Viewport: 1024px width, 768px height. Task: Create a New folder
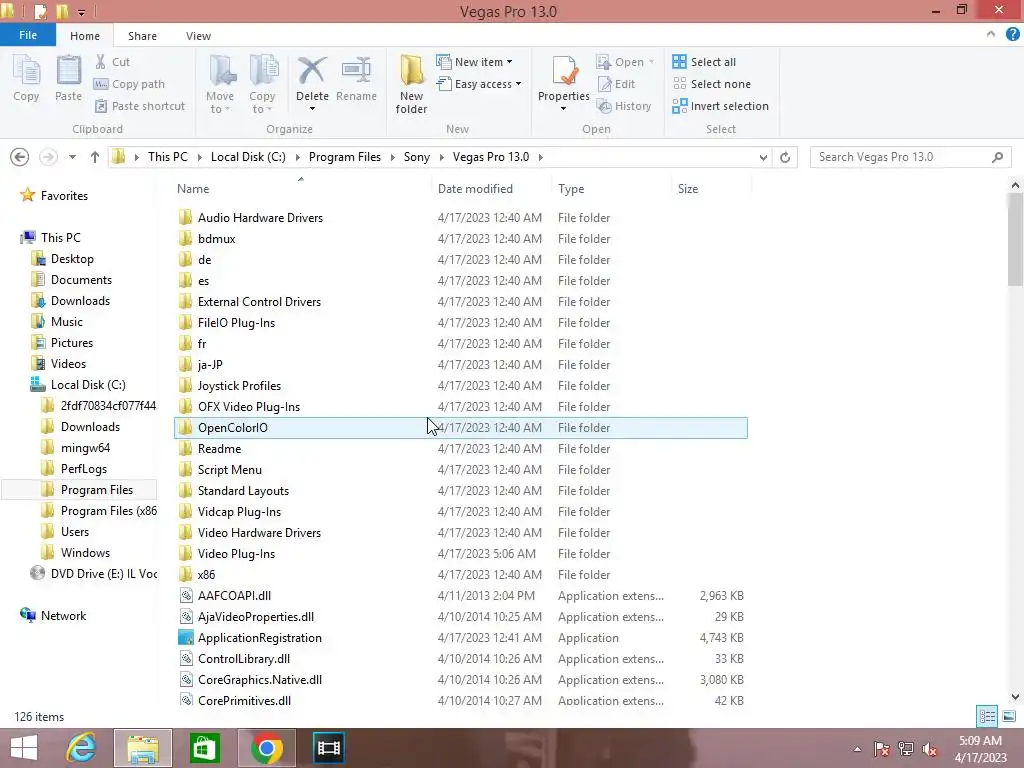411,85
